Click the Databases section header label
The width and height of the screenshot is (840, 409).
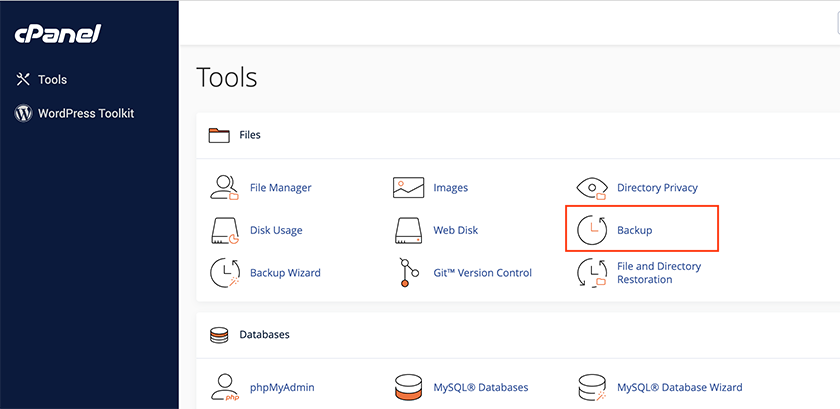(x=265, y=334)
